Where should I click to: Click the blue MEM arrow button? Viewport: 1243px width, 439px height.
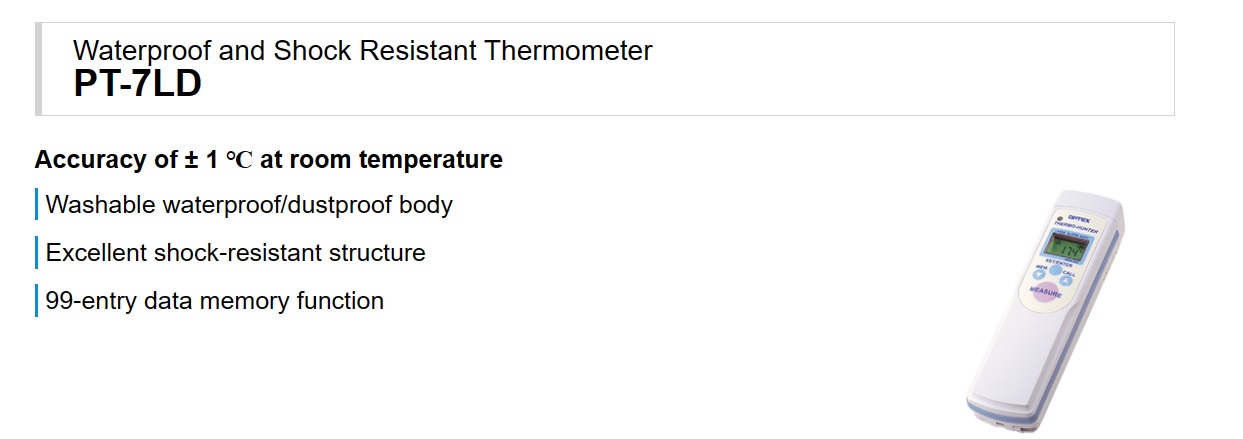coord(1038,274)
